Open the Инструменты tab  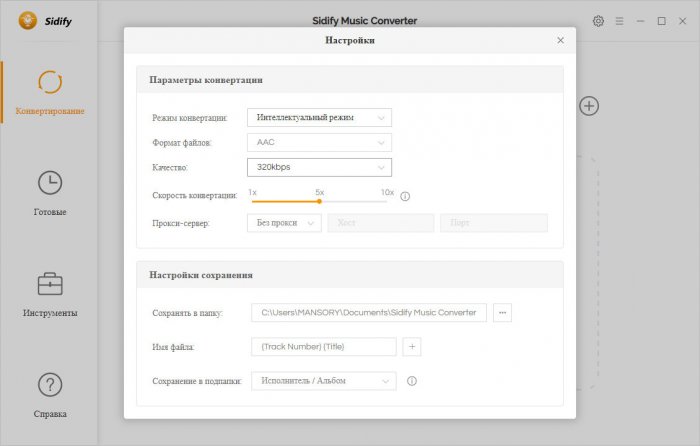[x=49, y=294]
